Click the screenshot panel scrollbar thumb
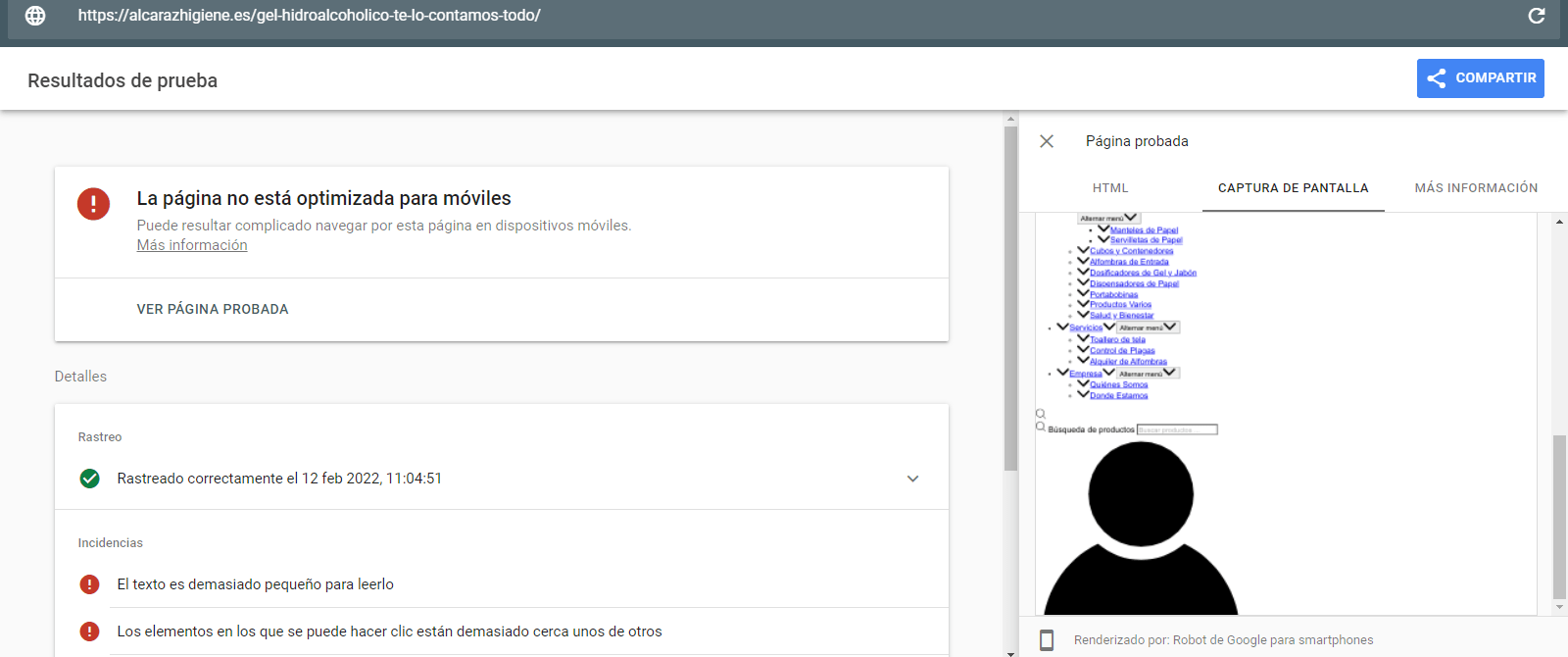 tap(1559, 517)
